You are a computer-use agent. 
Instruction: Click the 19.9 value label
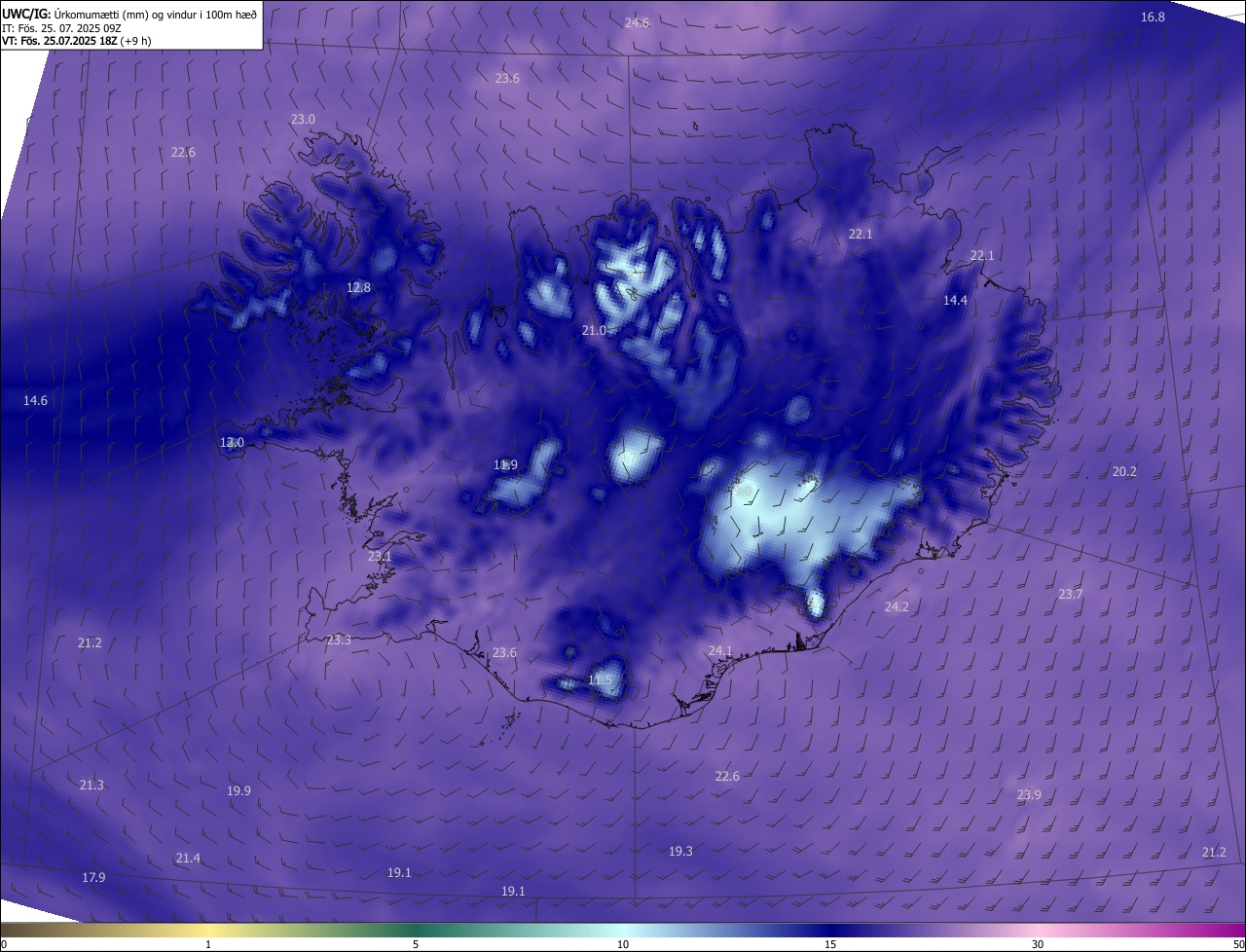coord(238,790)
